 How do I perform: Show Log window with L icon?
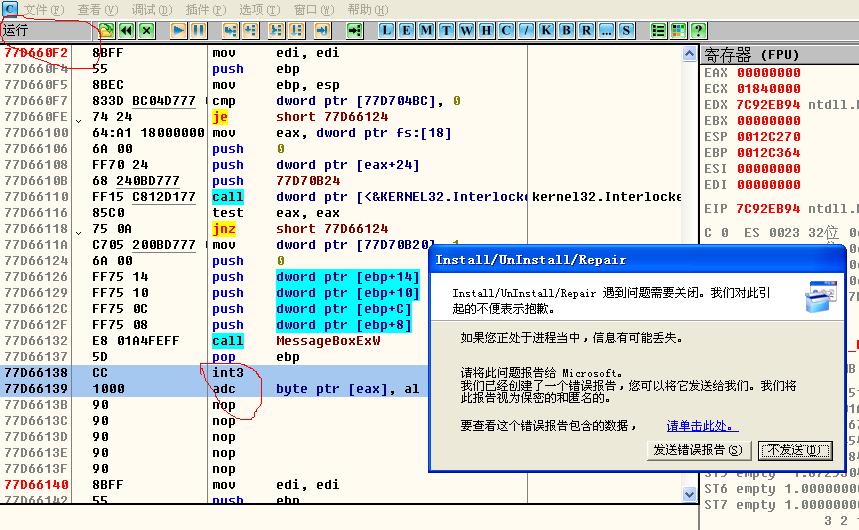click(386, 30)
